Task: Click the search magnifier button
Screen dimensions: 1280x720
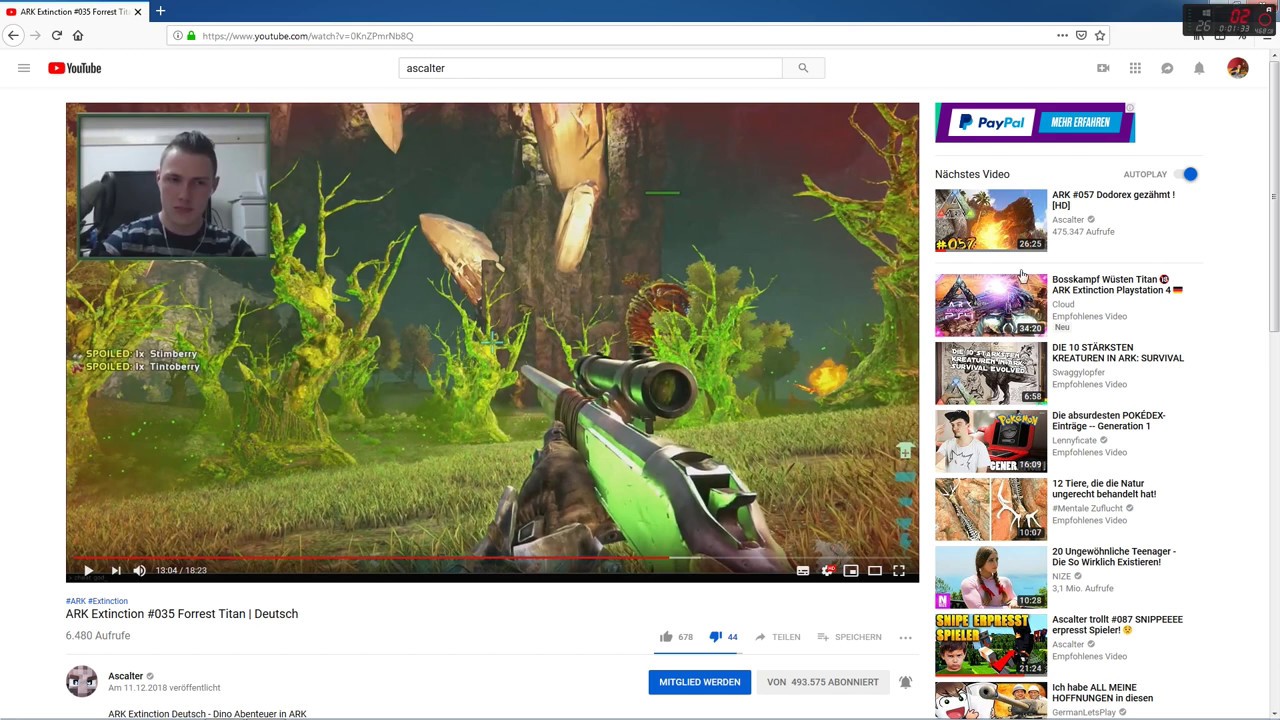Action: point(803,68)
